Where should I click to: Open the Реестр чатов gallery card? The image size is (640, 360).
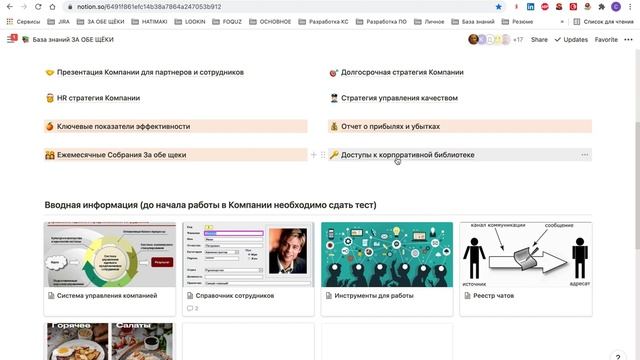coord(526,269)
